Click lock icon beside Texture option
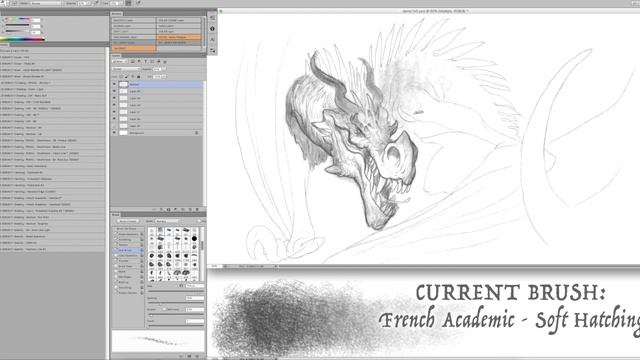Image resolution: width=640 pixels, height=360 pixels. (x=142, y=245)
